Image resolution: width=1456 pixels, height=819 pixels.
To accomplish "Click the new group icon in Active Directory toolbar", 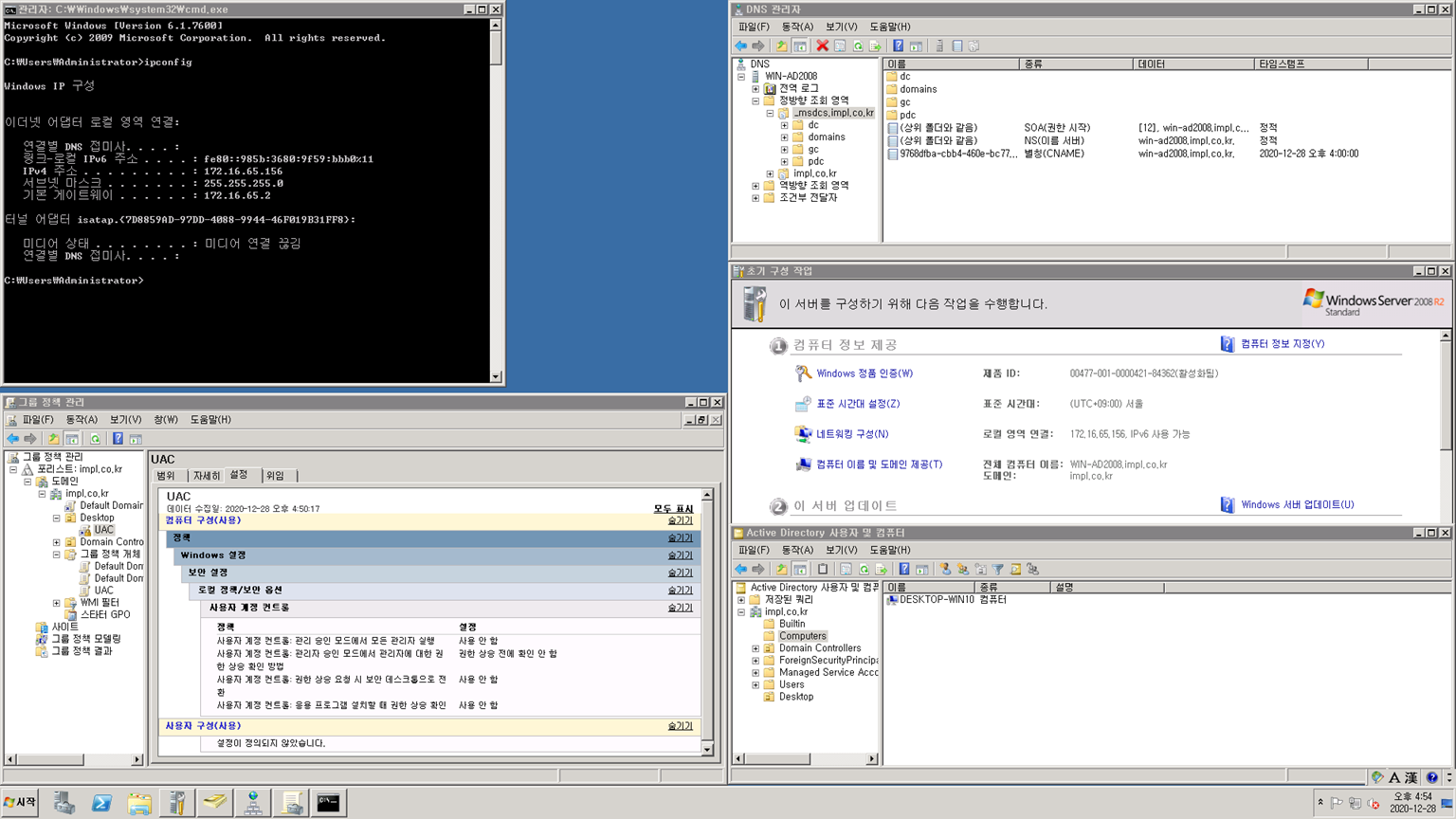I will coord(963,569).
